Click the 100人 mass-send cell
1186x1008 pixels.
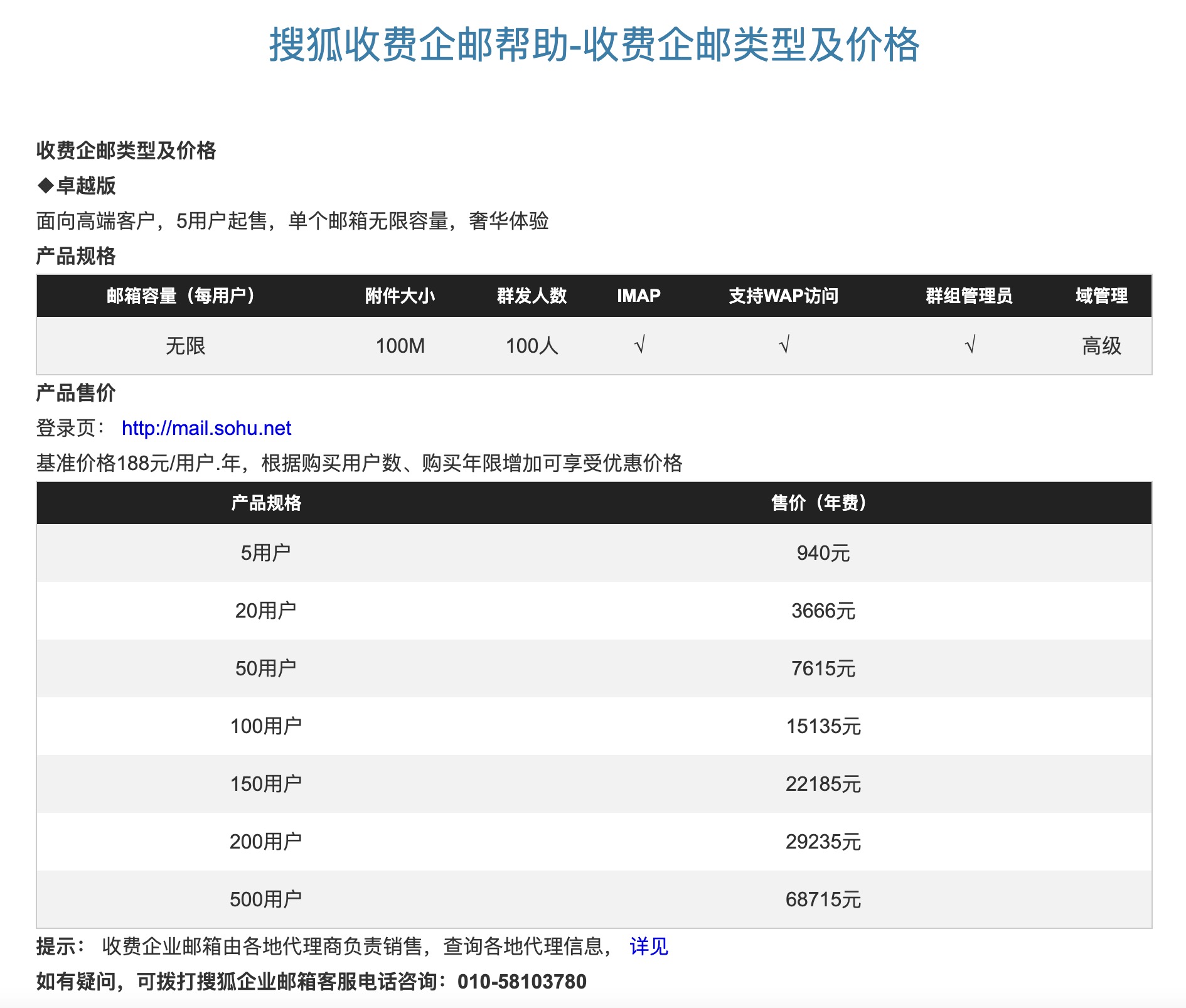tap(532, 346)
